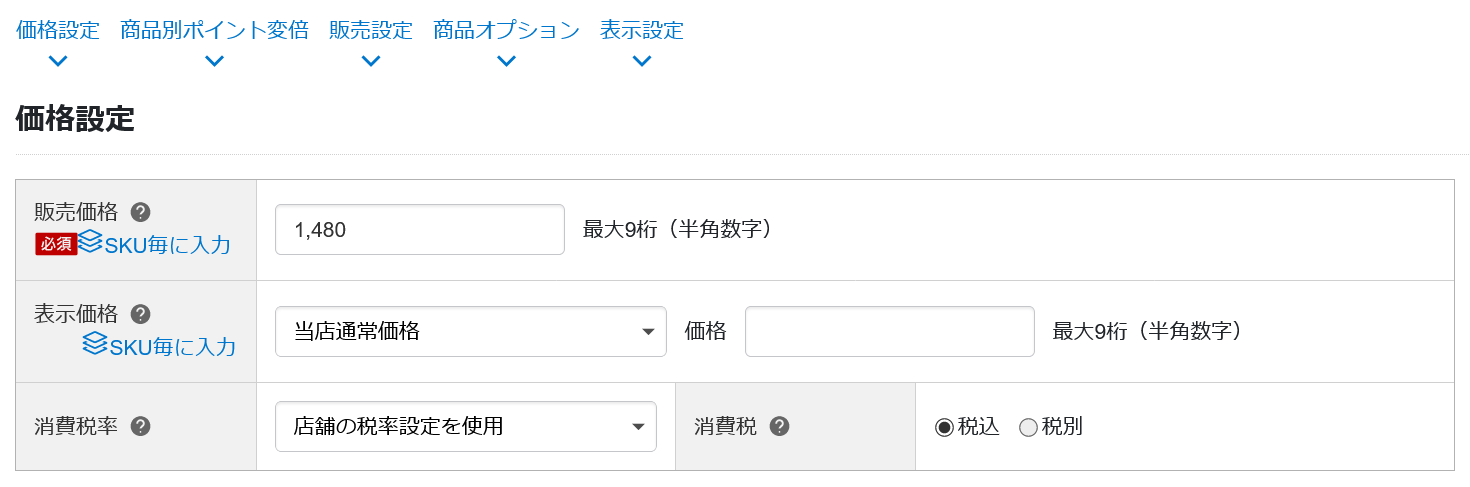Viewport: 1470px width, 487px height.
Task: Click help icon next to 販売価格
Action: 141,212
